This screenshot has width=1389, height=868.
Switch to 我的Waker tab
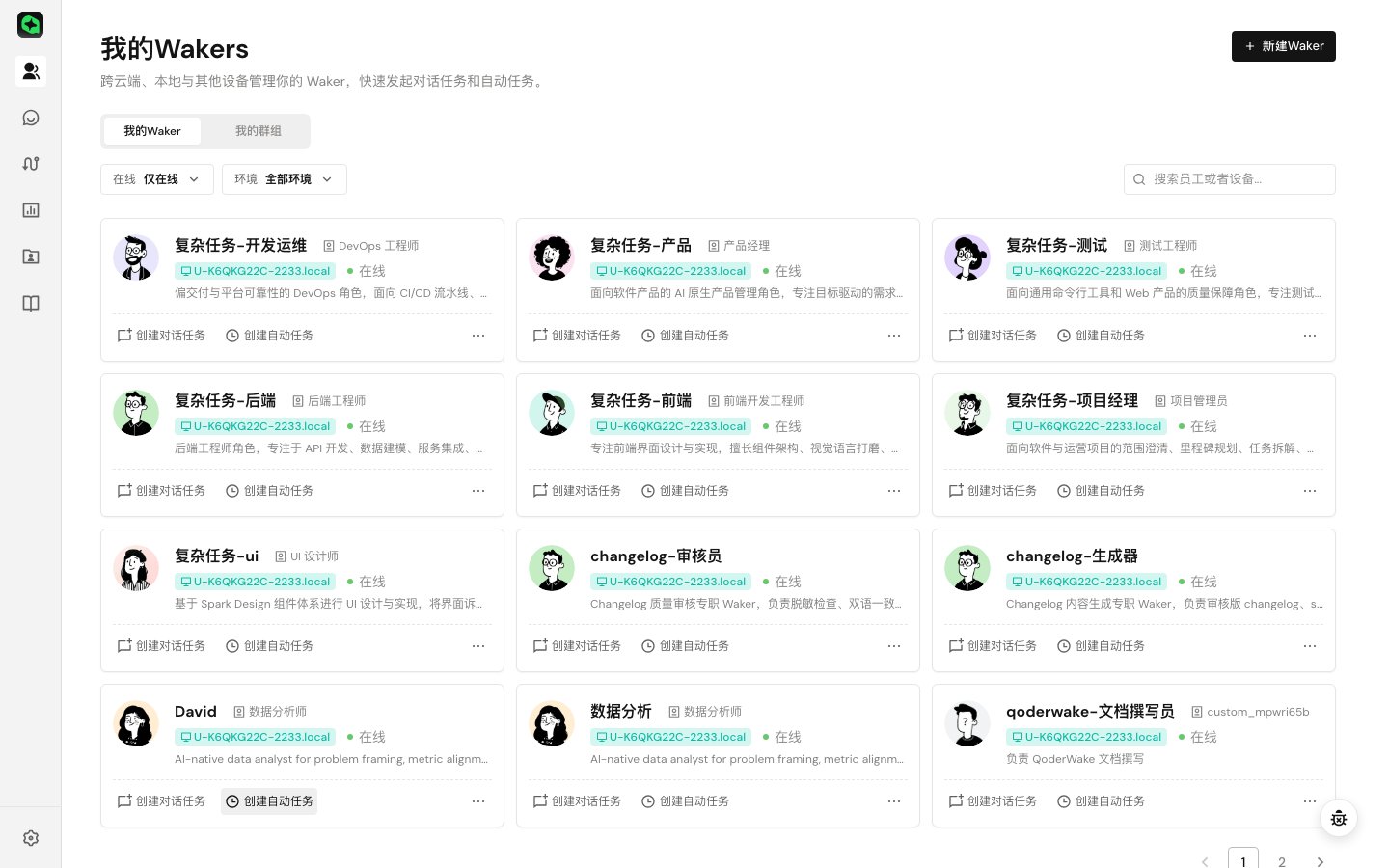[x=152, y=131]
